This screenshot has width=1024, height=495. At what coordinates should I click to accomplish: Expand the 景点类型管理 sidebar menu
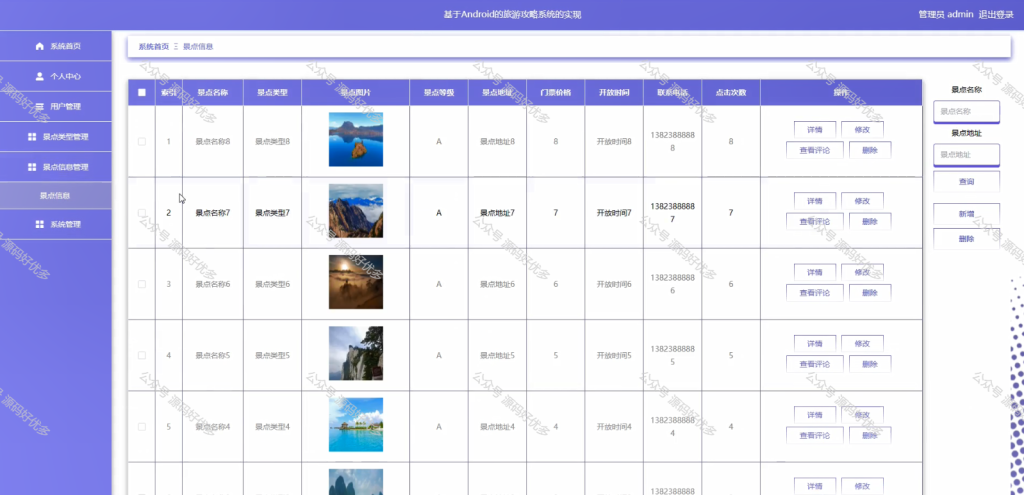tap(56, 137)
